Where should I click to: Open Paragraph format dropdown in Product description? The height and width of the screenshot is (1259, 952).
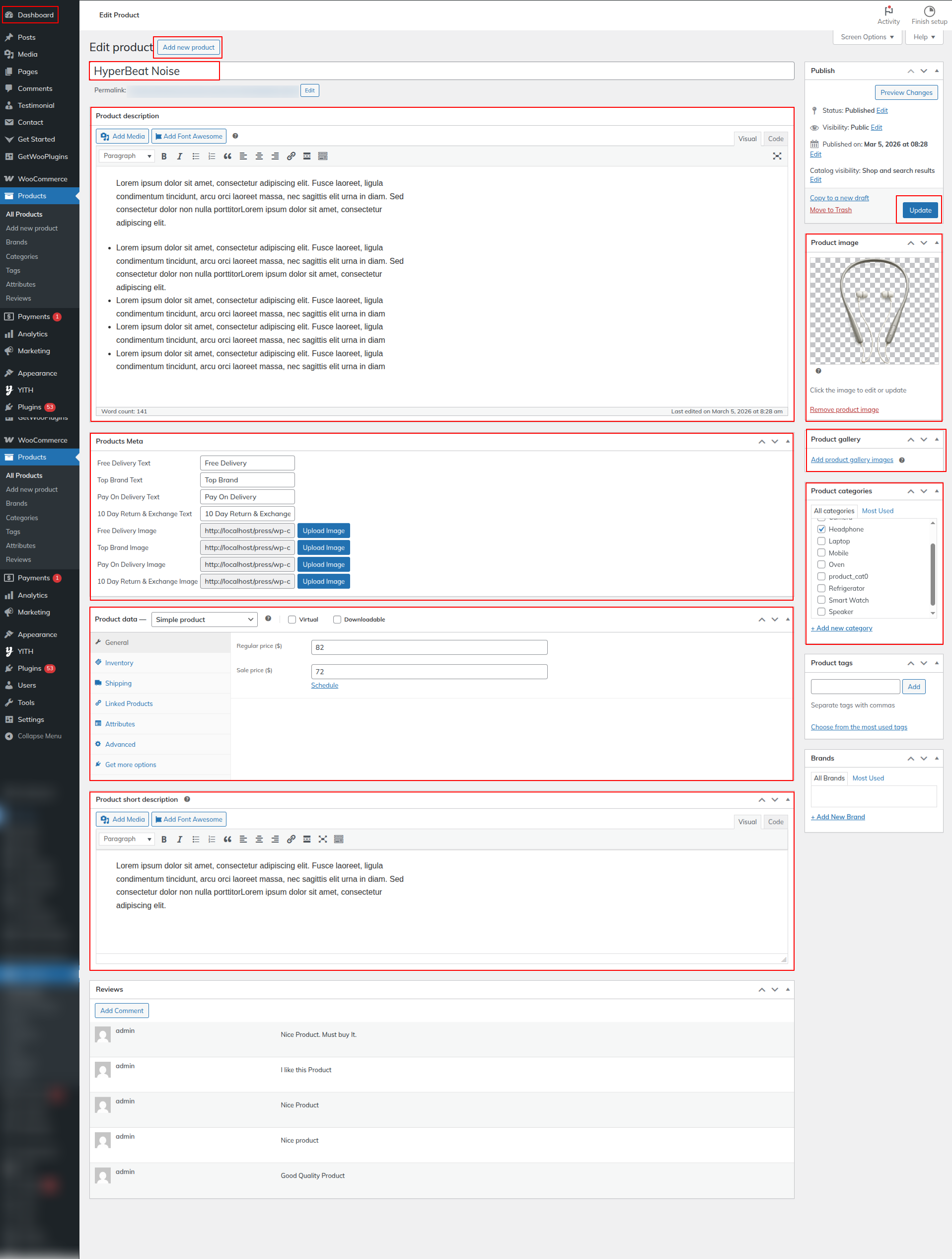[127, 156]
